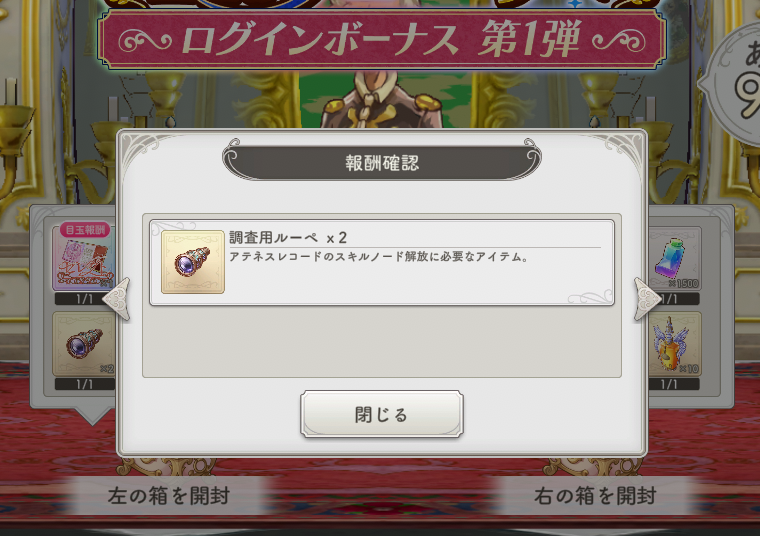Viewport: 760px width, 536px height.
Task: Click the loupe x2 icon in left panel
Action: (x=84, y=344)
